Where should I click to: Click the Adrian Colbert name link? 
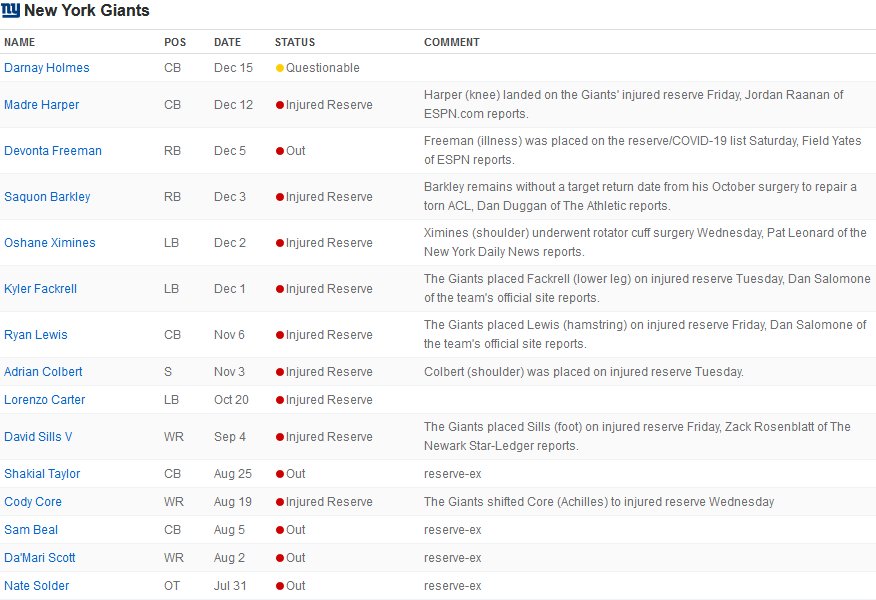(43, 372)
